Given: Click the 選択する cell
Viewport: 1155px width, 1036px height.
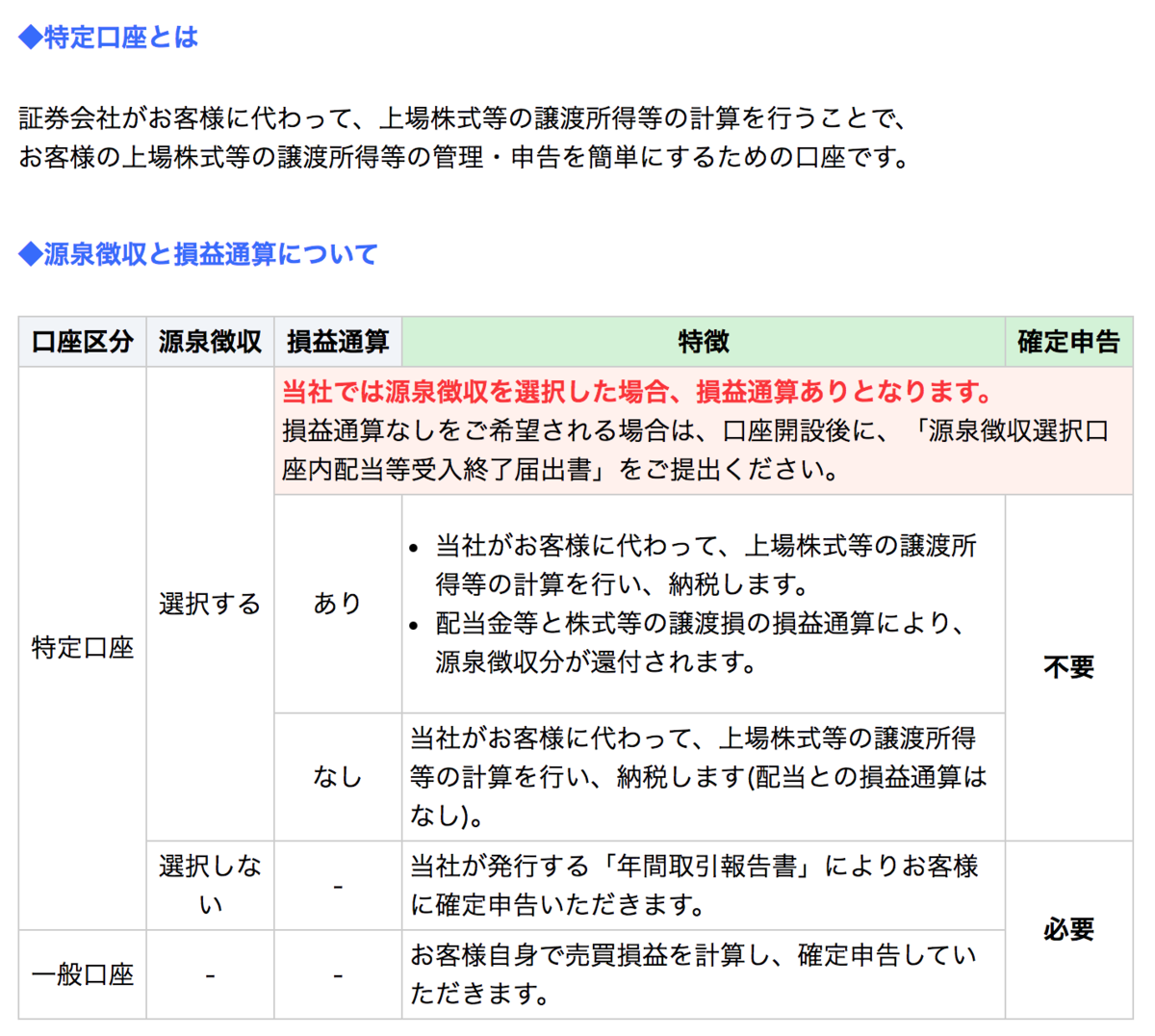Looking at the screenshot, I should [210, 604].
